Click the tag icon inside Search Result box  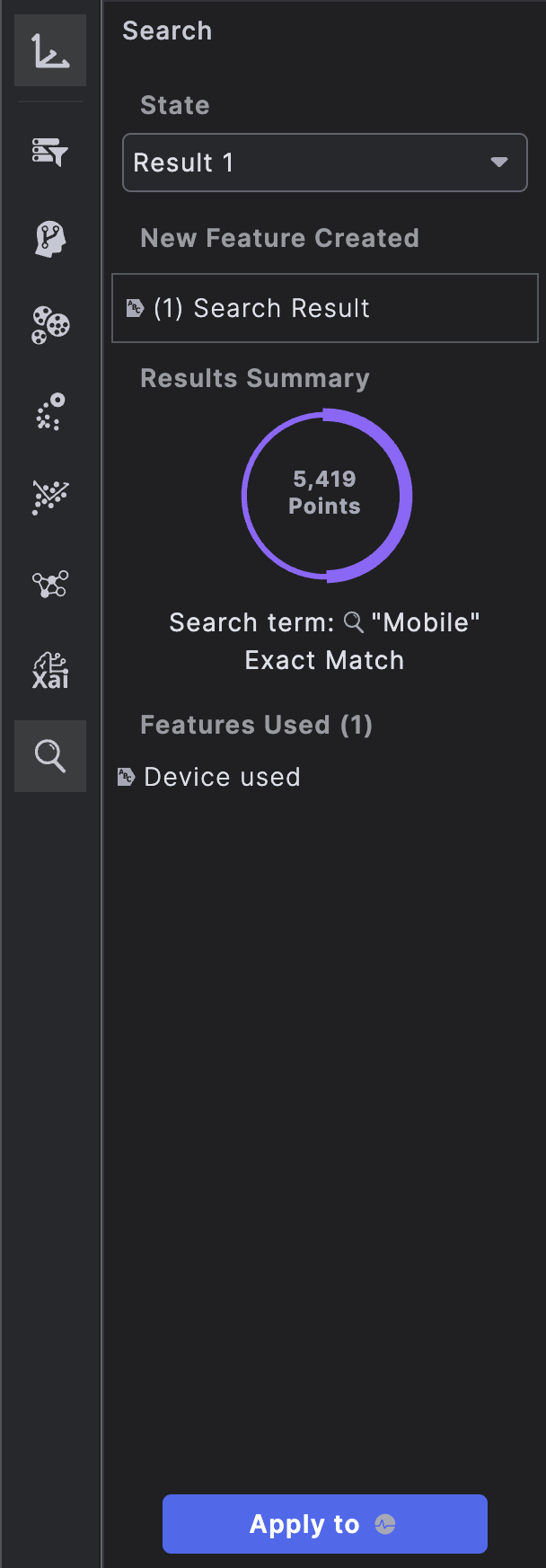coord(136,307)
